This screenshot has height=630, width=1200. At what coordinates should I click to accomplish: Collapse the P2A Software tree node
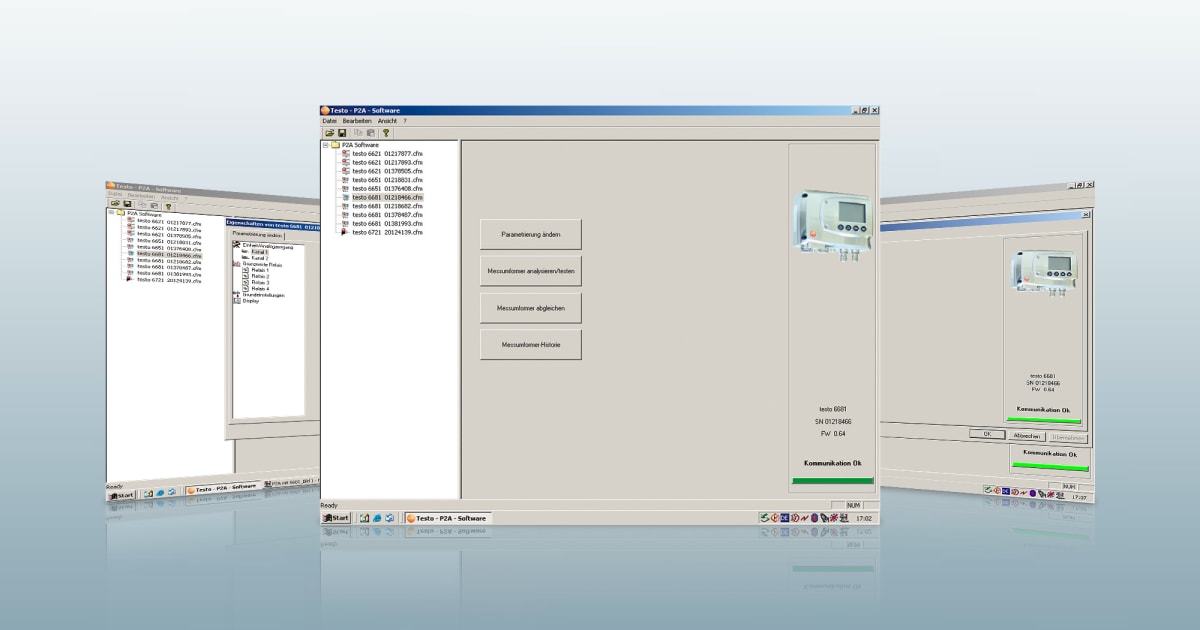pos(323,144)
